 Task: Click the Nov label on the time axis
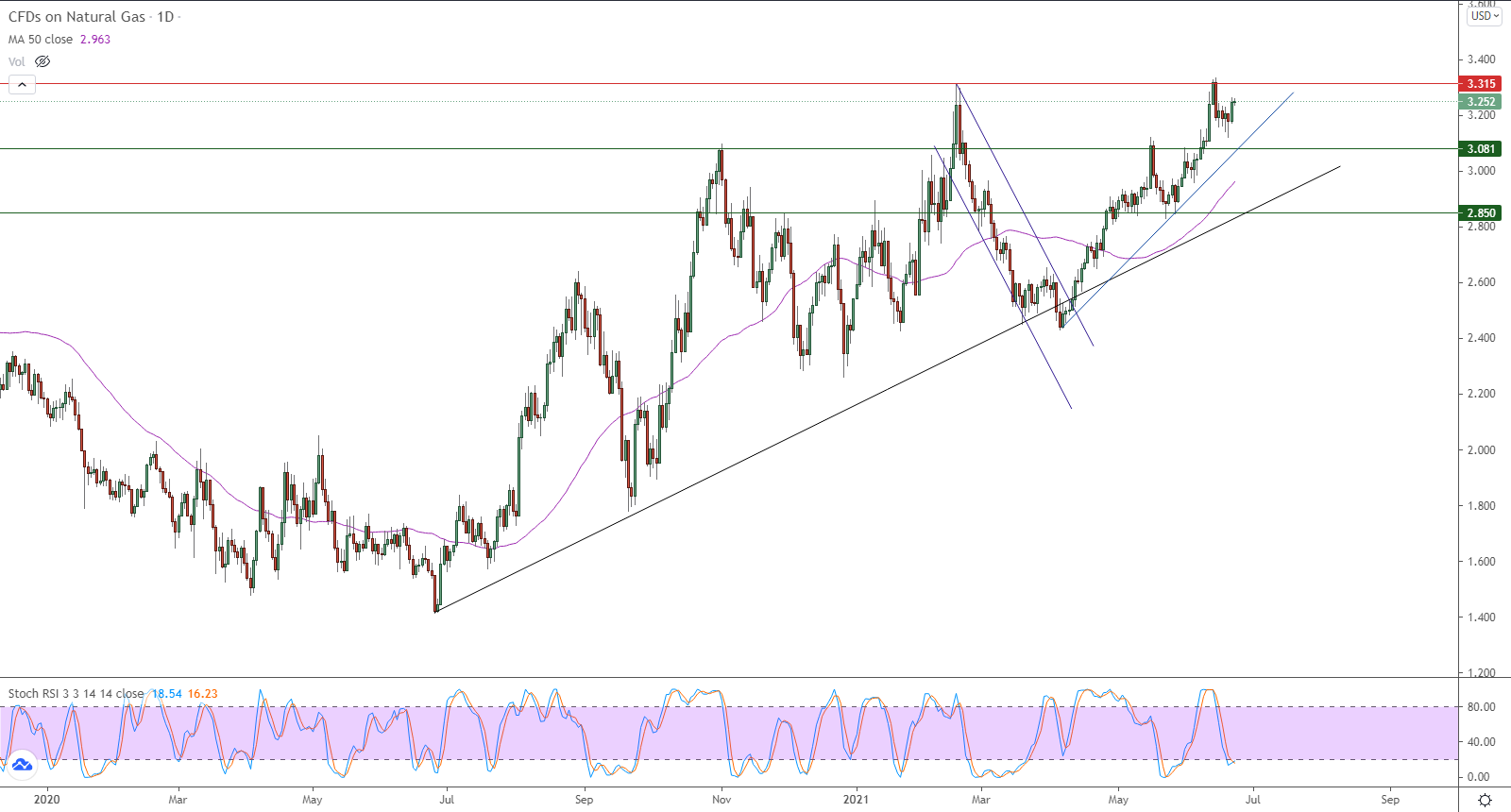(x=722, y=800)
